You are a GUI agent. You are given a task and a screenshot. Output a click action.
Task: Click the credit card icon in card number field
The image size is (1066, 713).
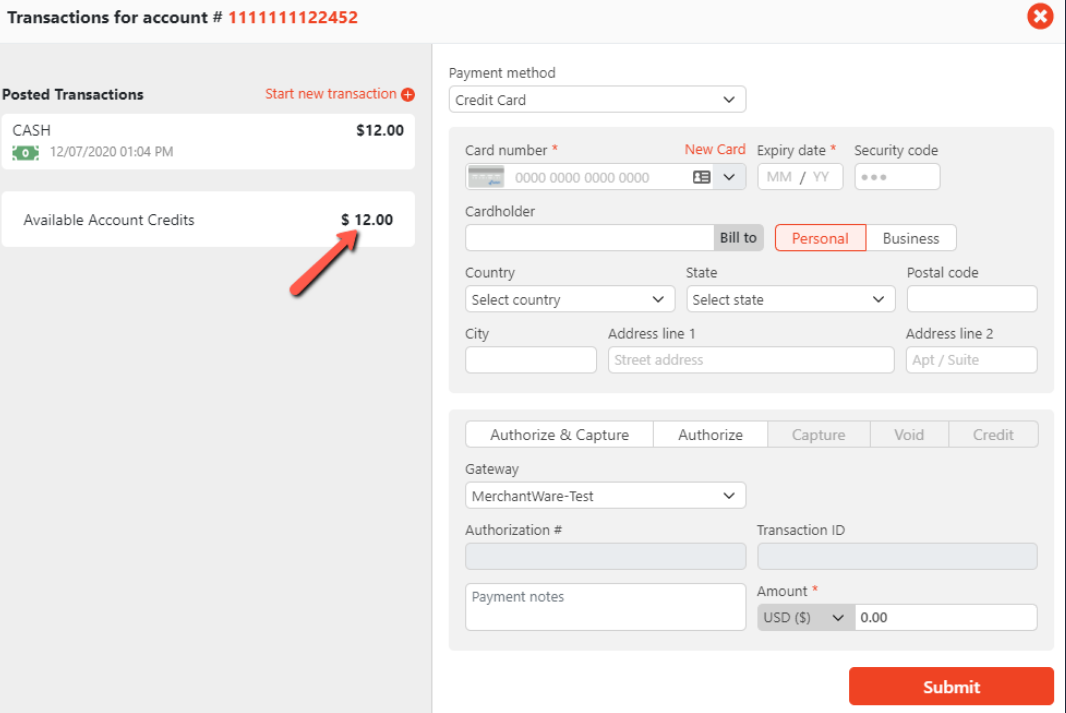(486, 177)
